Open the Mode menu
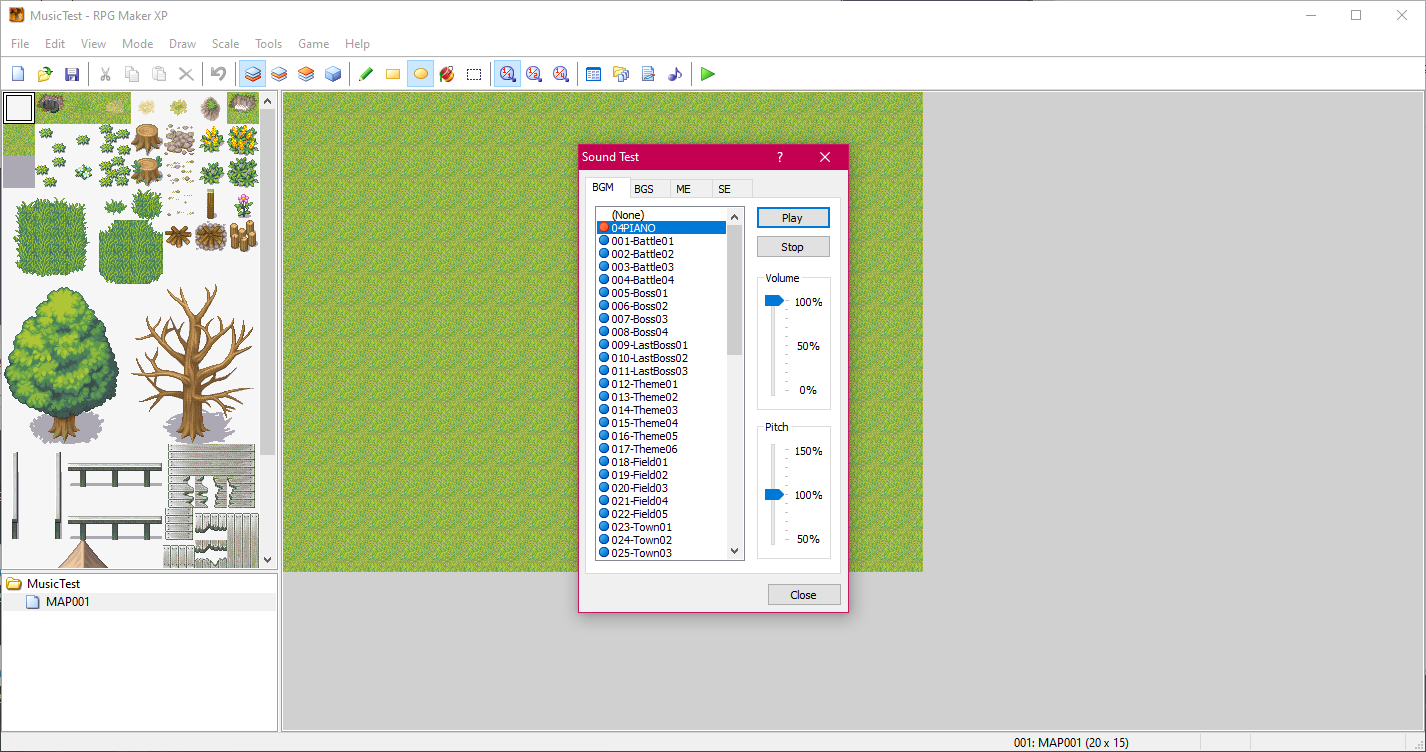 137,44
